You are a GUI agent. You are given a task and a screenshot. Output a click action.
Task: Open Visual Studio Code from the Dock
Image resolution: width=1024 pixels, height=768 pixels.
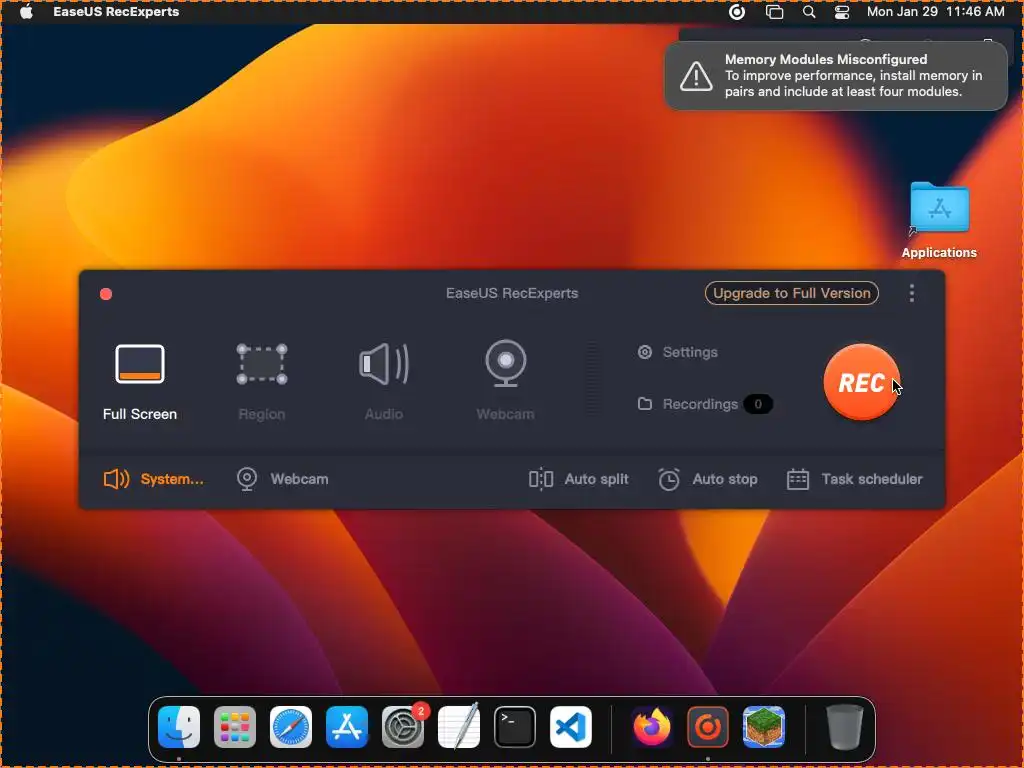(x=571, y=727)
